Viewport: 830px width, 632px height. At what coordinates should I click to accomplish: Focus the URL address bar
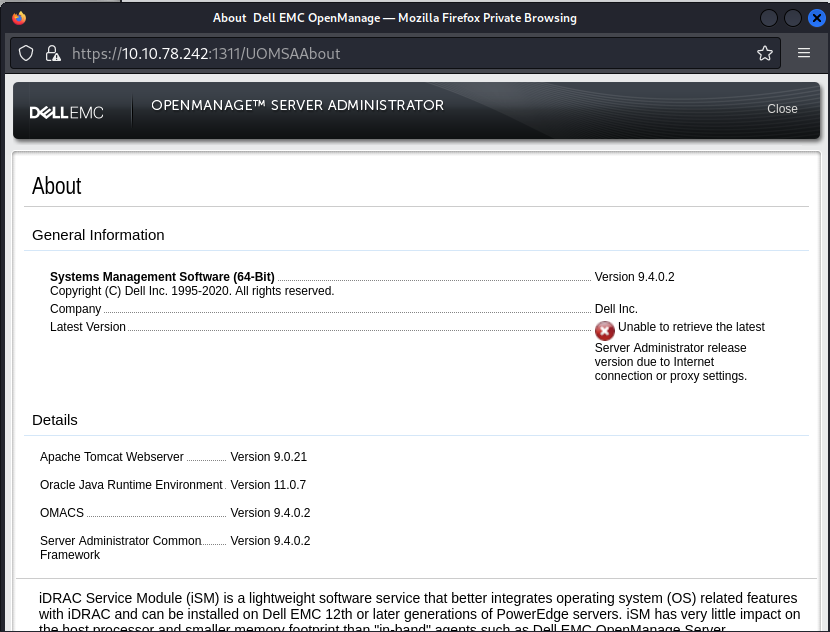coord(400,53)
